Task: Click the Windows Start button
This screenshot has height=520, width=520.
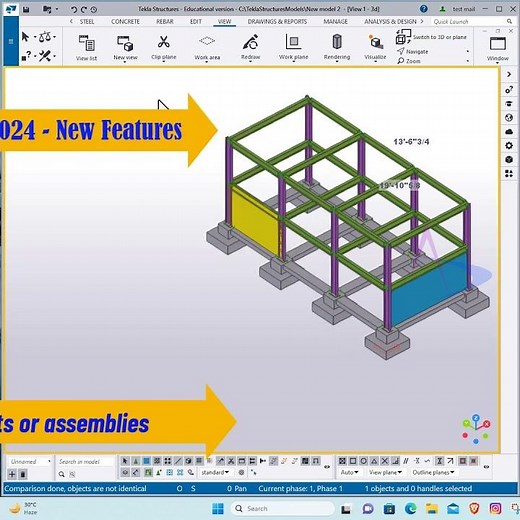Action: 218,509
